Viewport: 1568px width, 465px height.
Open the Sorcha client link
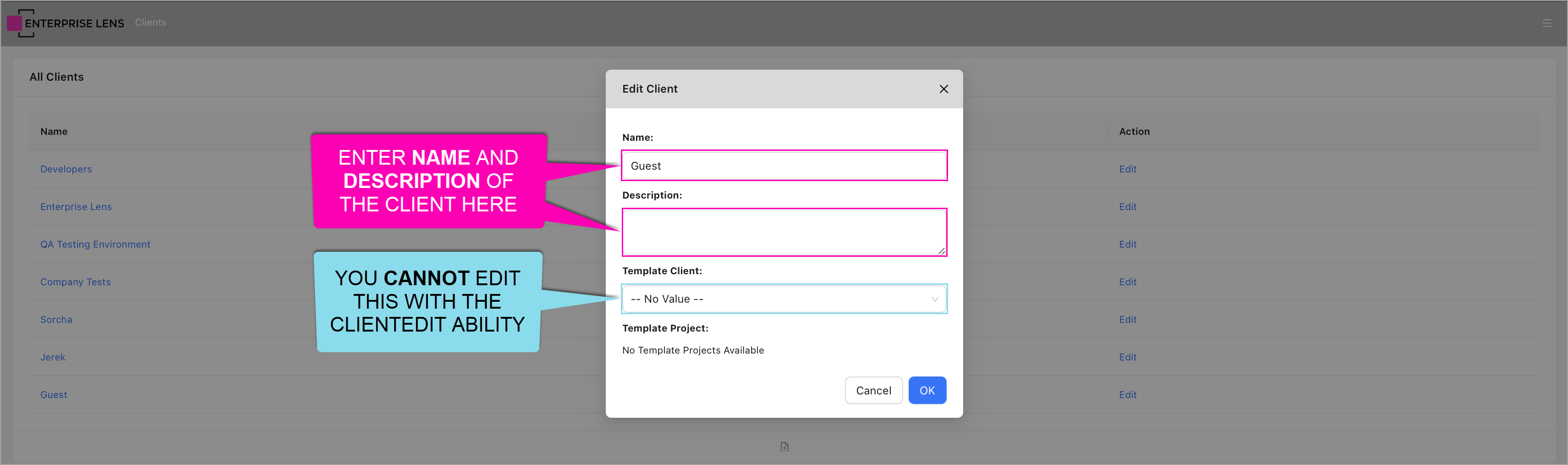(56, 319)
